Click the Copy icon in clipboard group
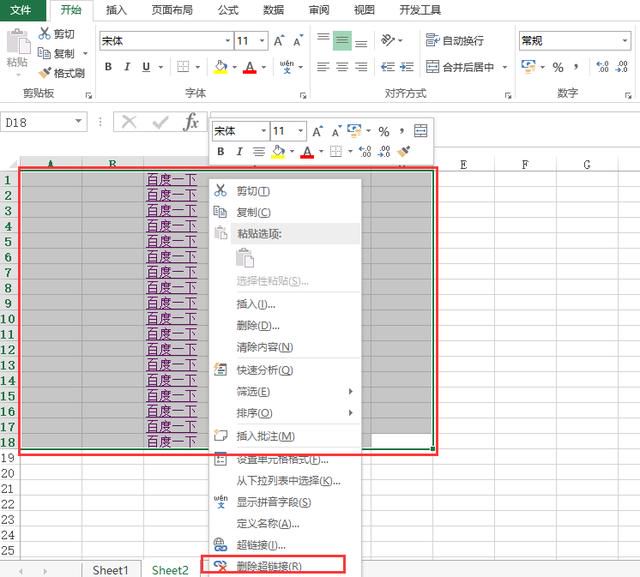 click(x=44, y=53)
